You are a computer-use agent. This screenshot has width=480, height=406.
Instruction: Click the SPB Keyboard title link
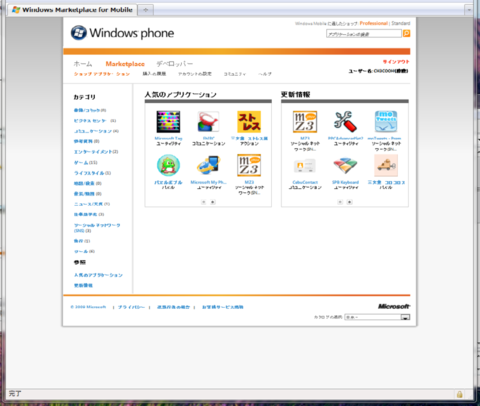(x=345, y=182)
